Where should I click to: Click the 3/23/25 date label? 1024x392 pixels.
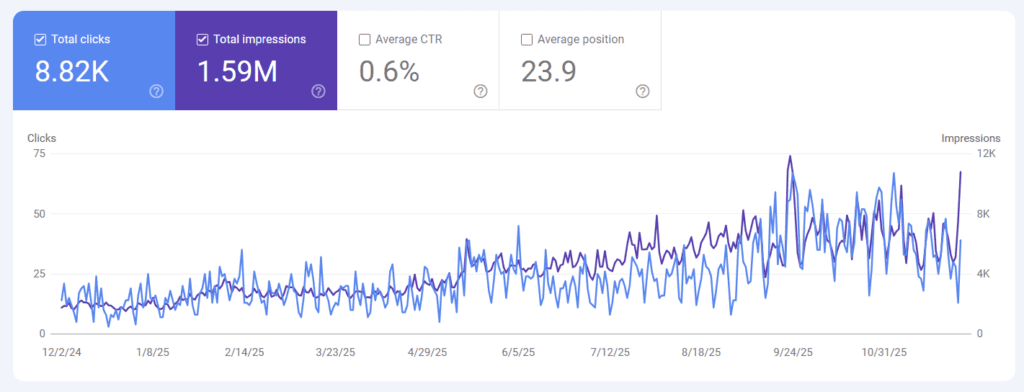tap(336, 352)
